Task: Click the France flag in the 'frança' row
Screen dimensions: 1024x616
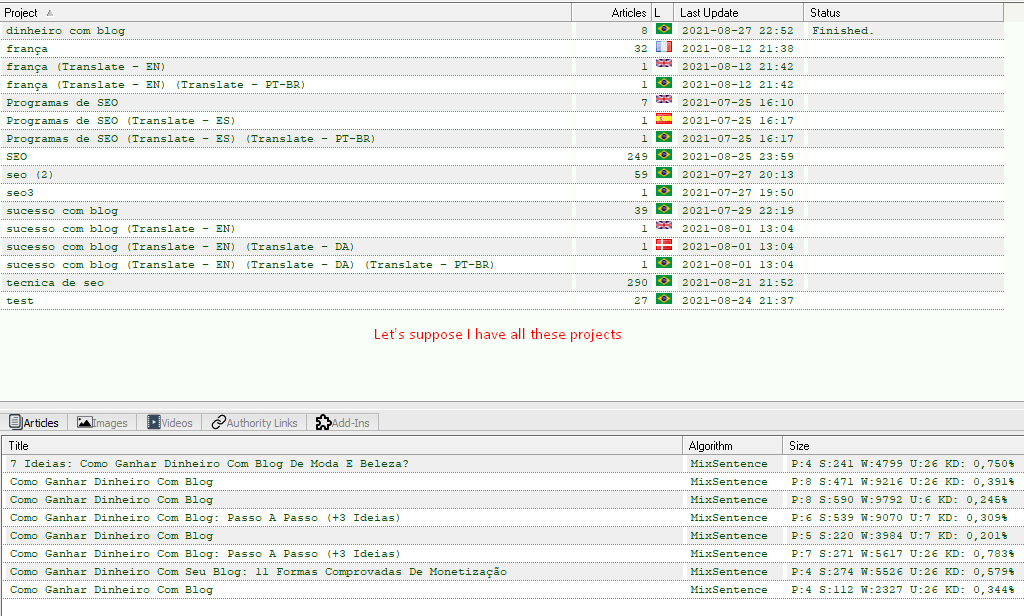Action: click(664, 47)
